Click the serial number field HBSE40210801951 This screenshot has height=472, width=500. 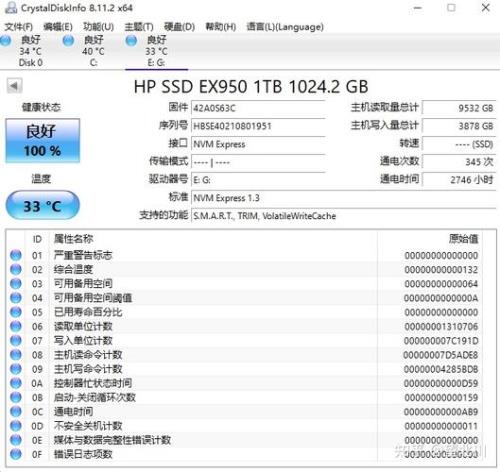click(258, 126)
